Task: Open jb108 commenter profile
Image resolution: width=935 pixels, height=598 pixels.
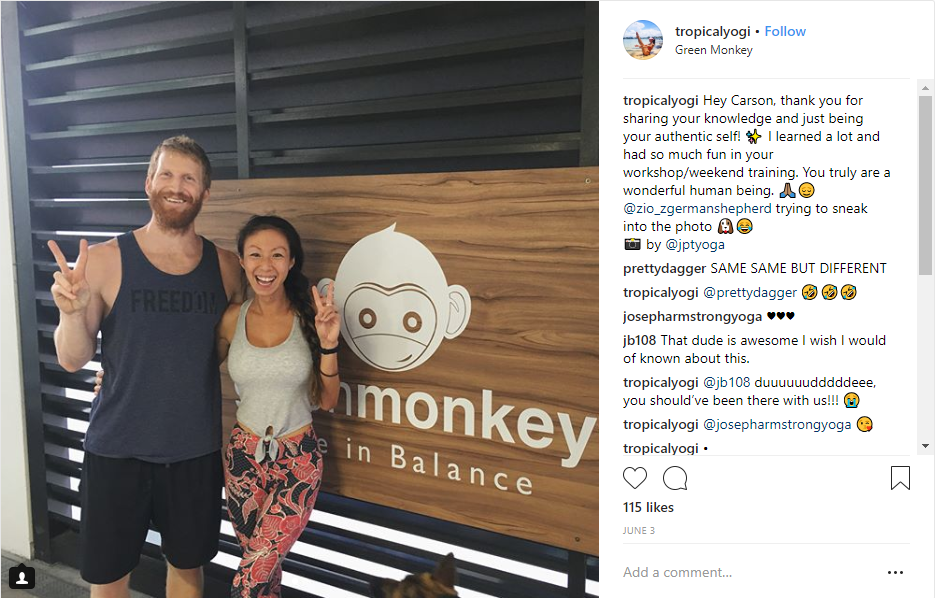Action: 639,340
